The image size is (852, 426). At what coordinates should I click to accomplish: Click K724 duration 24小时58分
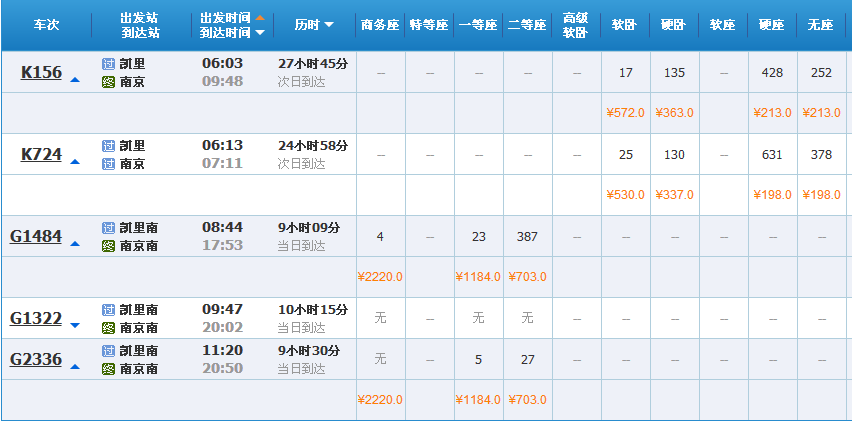coord(313,146)
